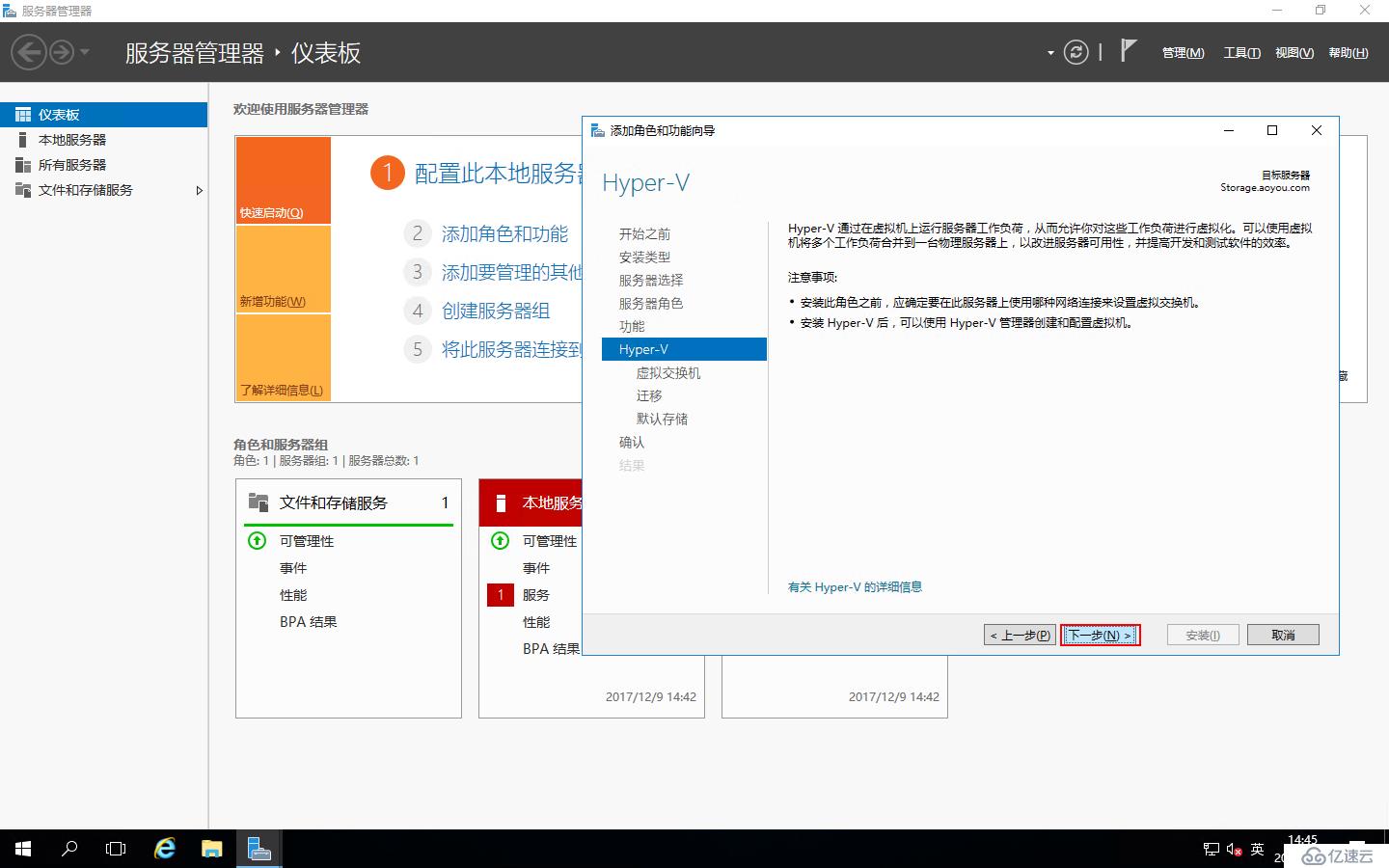Click the red 1 badge beside 服务

pyautogui.click(x=501, y=595)
